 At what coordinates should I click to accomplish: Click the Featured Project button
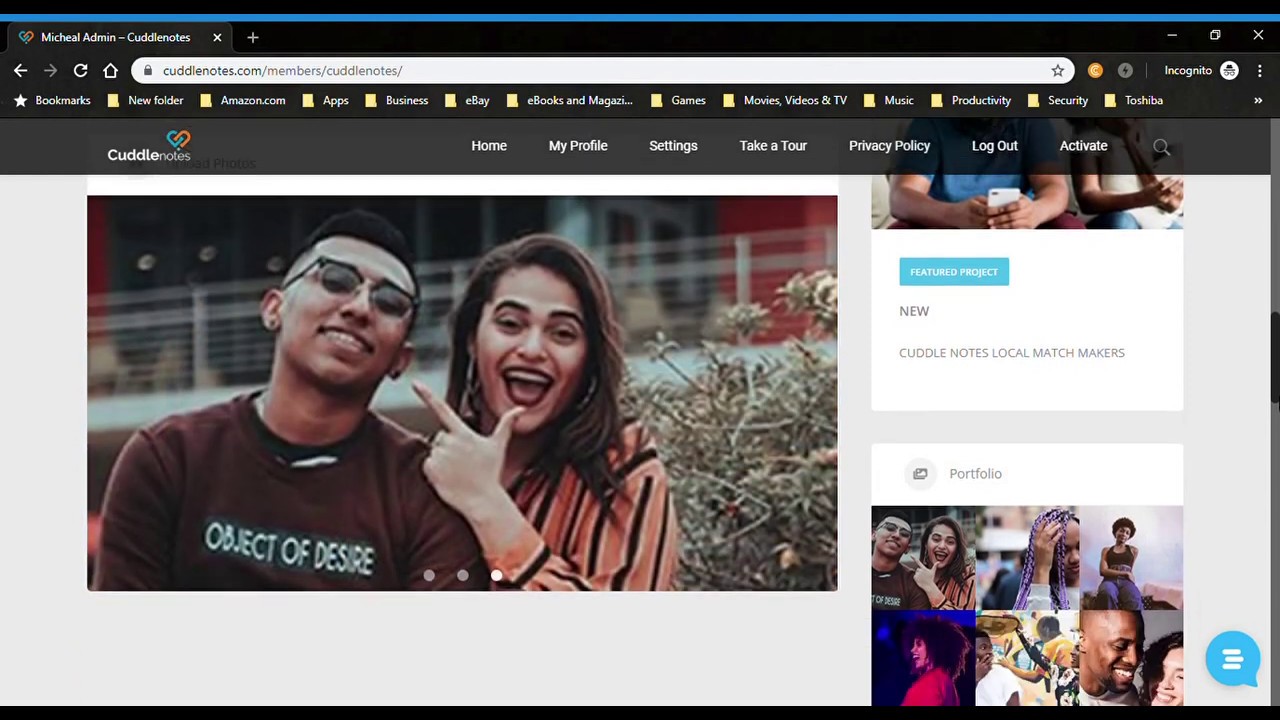[x=954, y=272]
